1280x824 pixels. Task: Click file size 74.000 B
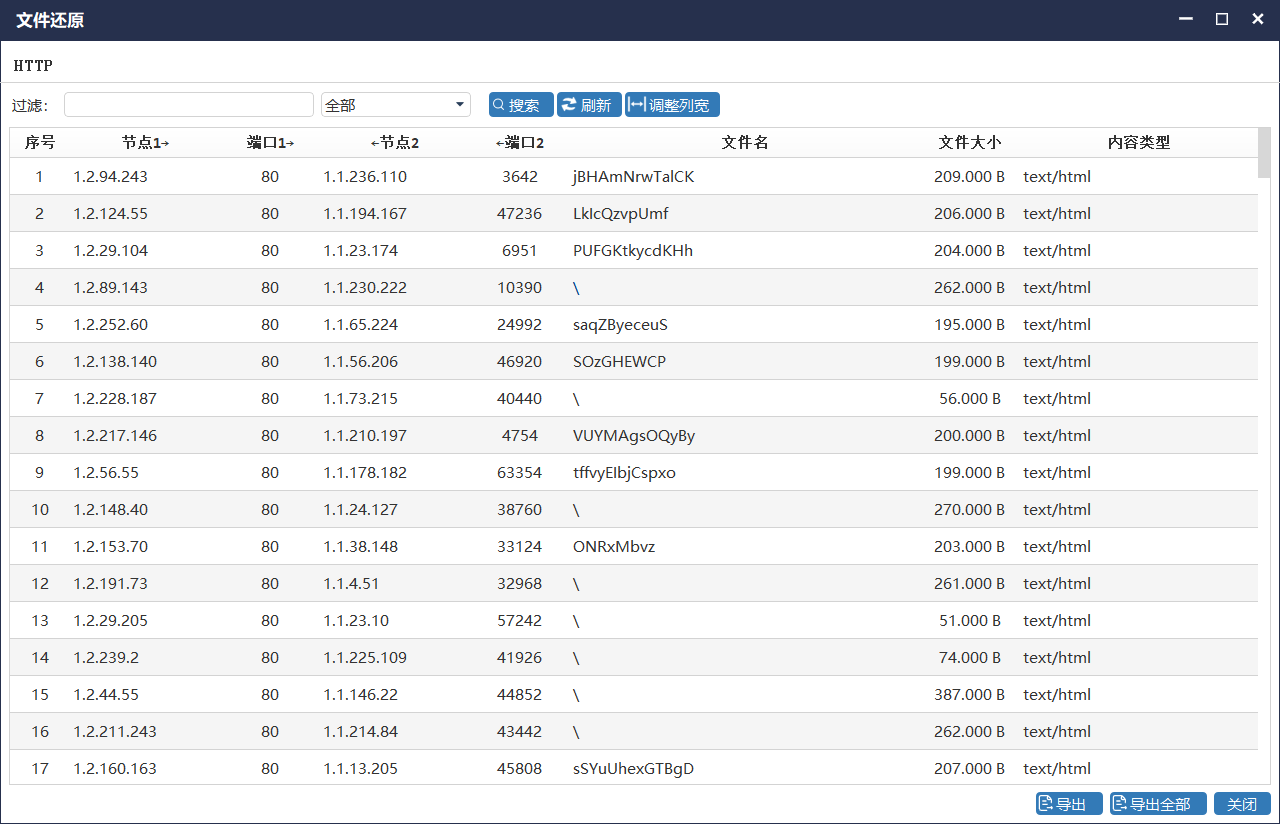click(970, 658)
